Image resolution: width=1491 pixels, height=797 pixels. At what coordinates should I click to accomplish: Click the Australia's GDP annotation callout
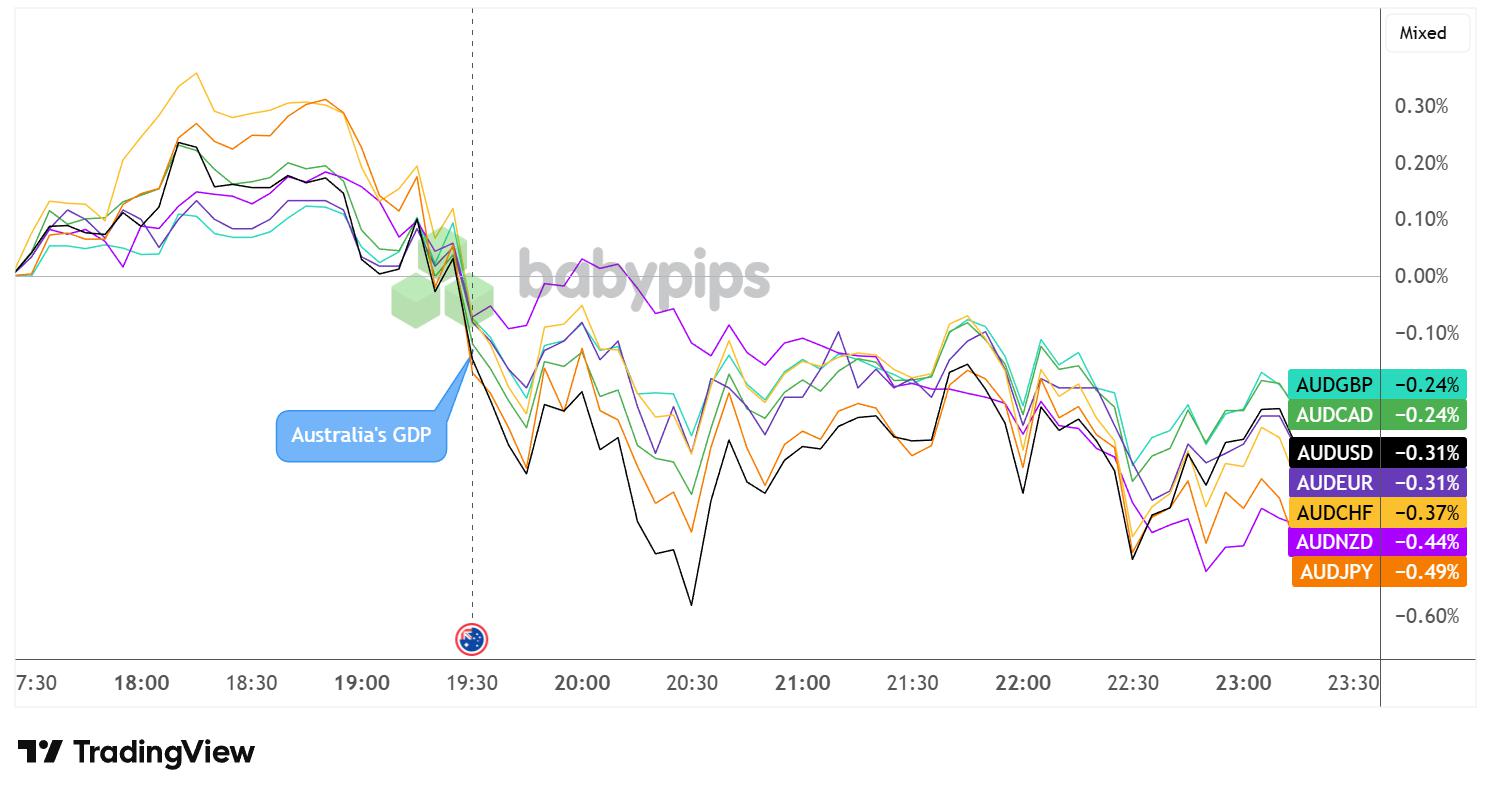click(362, 436)
